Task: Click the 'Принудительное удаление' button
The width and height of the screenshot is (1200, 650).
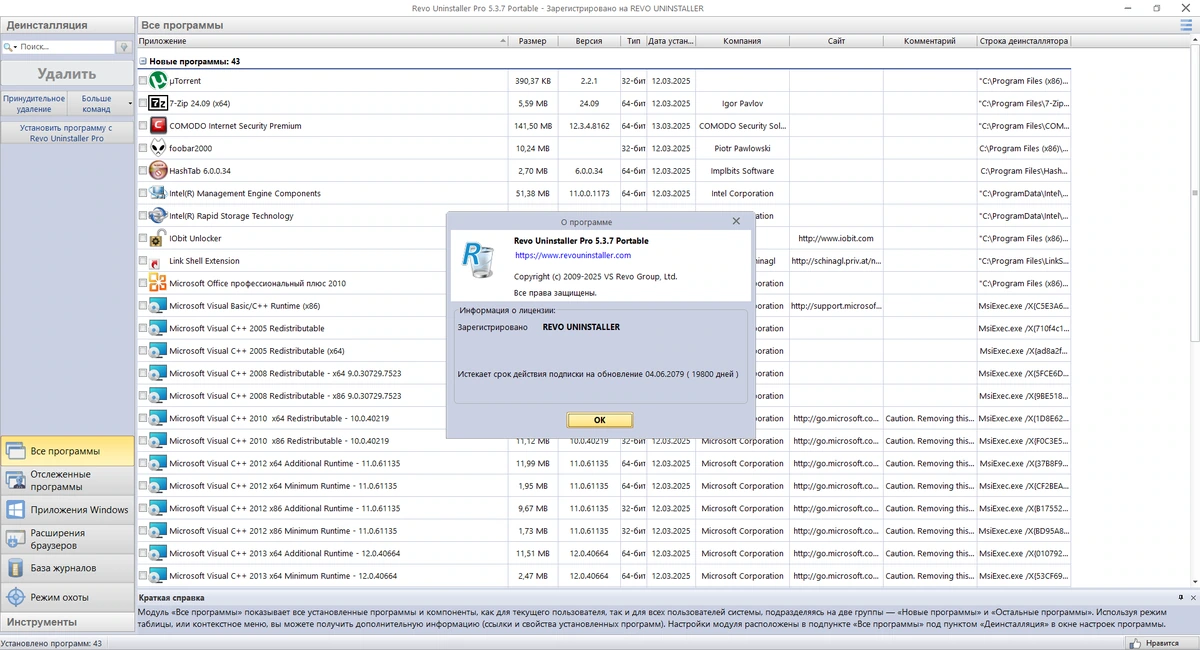Action: pyautogui.click(x=34, y=103)
